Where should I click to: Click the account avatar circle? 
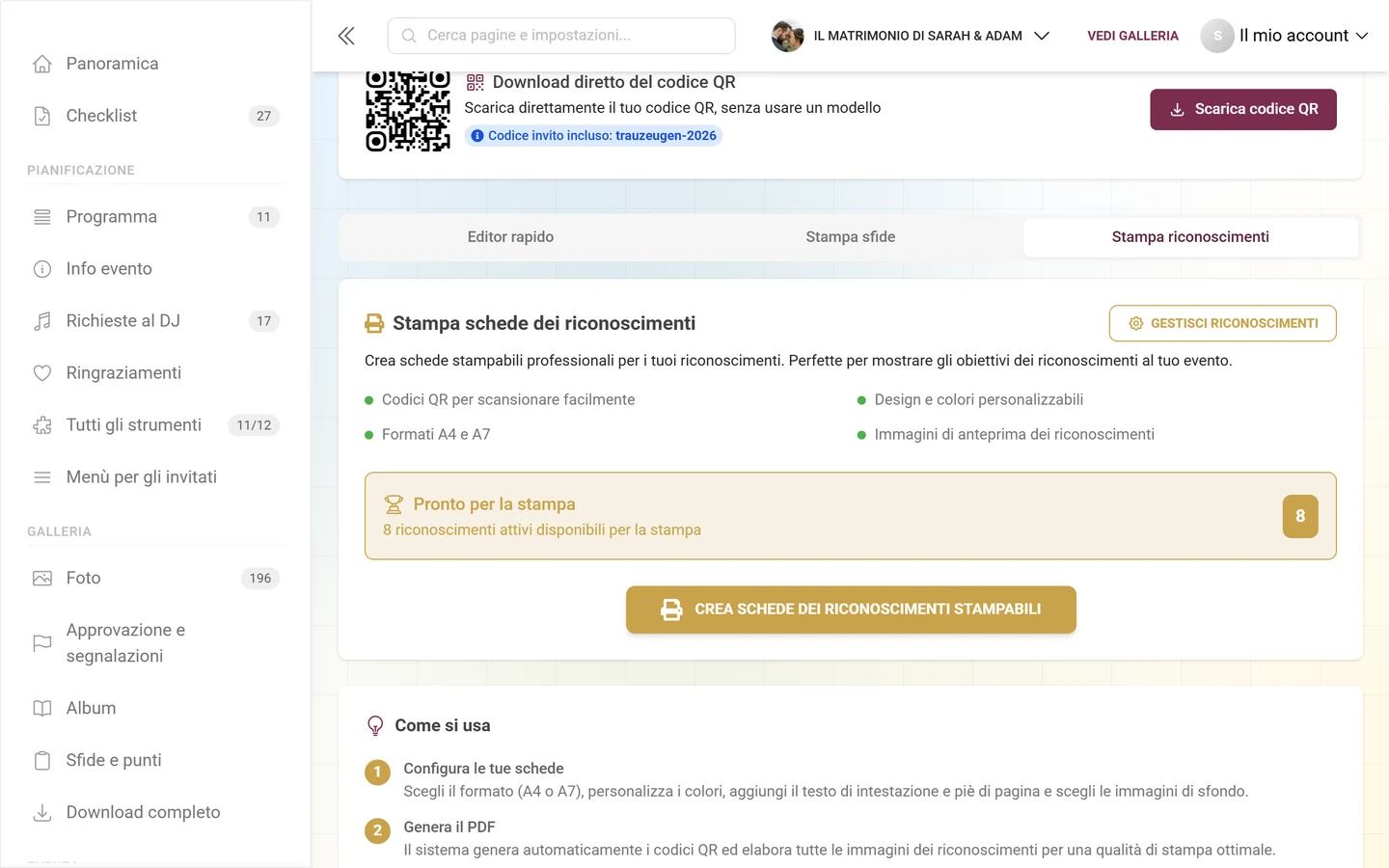[x=1217, y=36]
